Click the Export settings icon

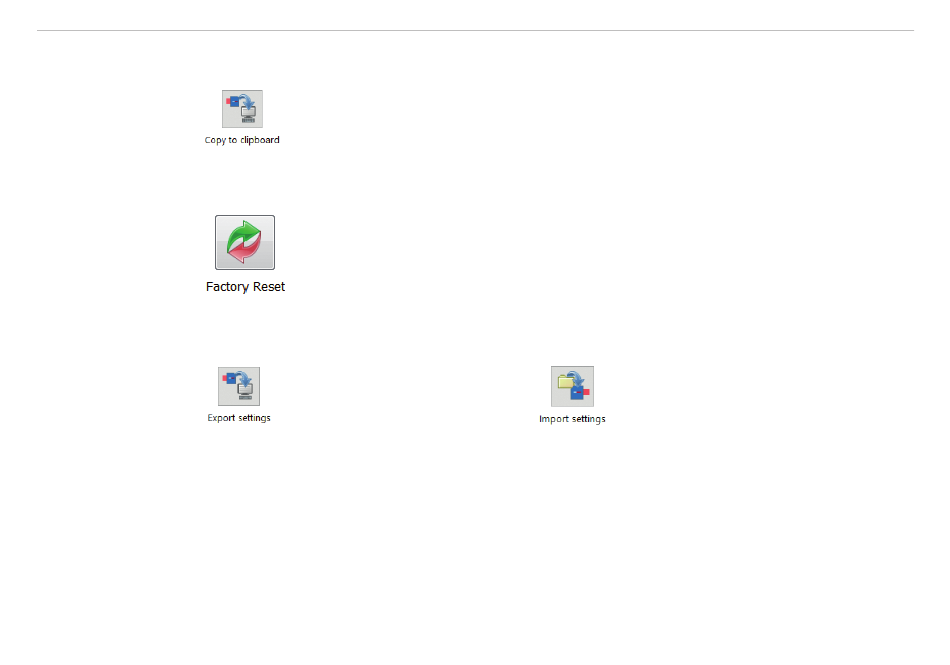[x=239, y=386]
